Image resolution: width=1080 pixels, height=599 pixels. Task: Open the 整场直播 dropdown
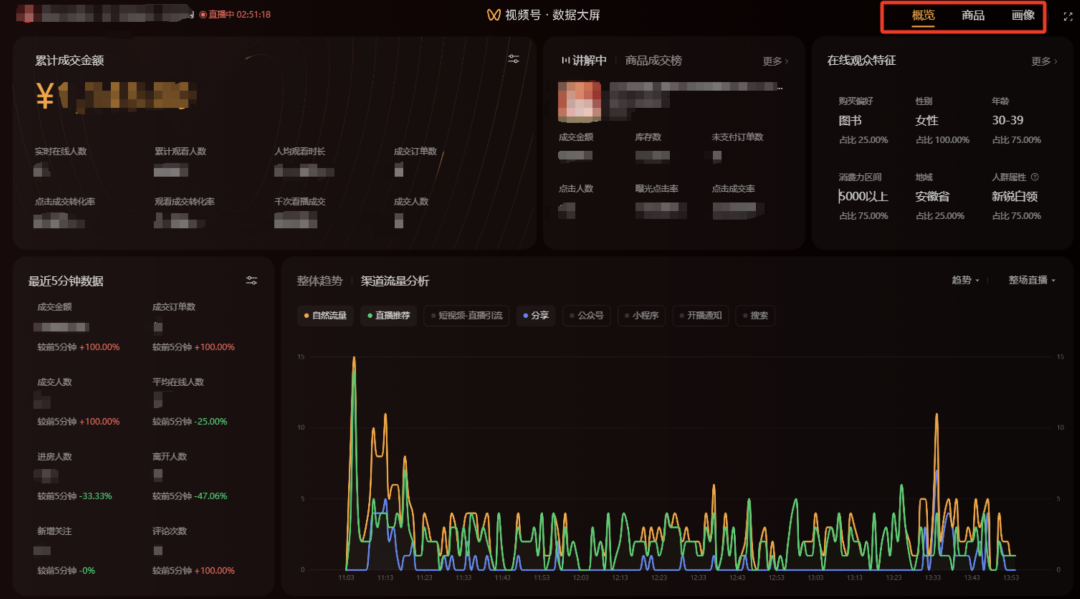1031,280
